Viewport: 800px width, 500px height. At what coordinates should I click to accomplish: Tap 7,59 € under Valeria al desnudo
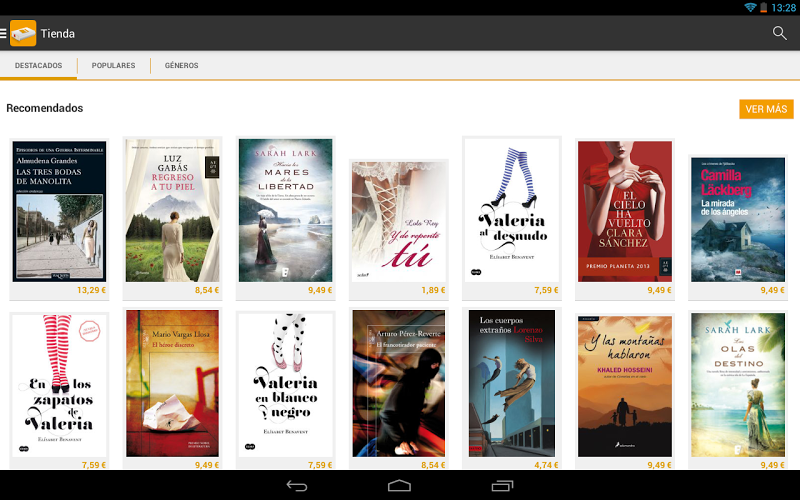pyautogui.click(x=546, y=290)
